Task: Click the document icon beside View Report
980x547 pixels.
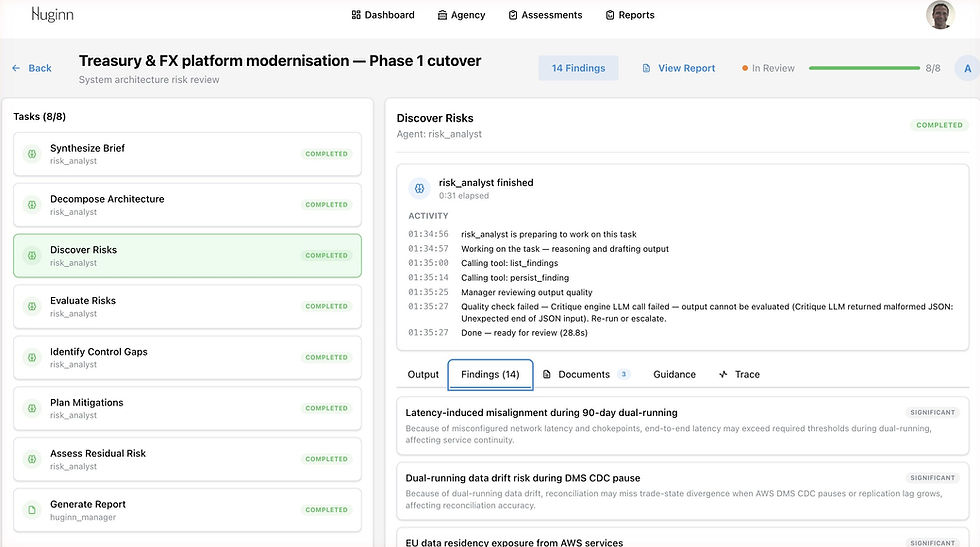Action: tap(646, 68)
